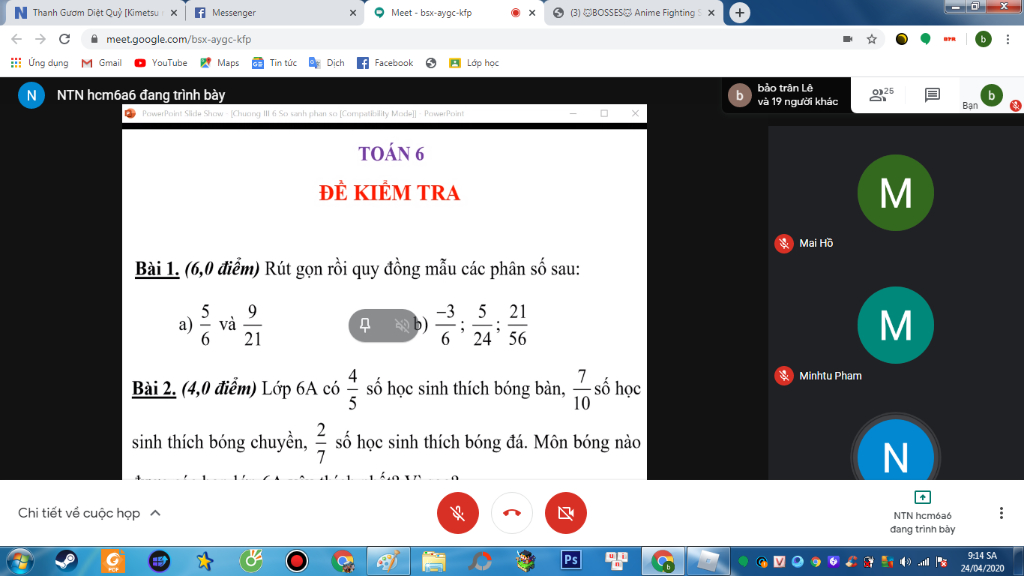Turn on camera with the red video button
This screenshot has height=576, width=1024.
(x=566, y=513)
